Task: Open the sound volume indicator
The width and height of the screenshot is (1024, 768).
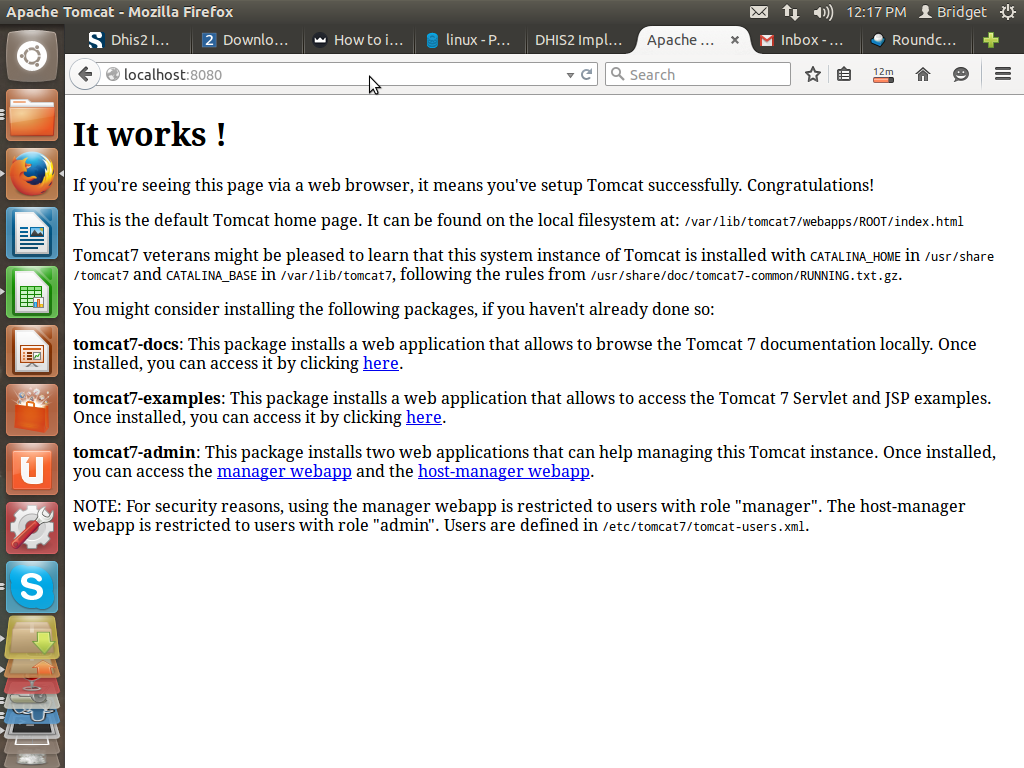Action: 823,12
